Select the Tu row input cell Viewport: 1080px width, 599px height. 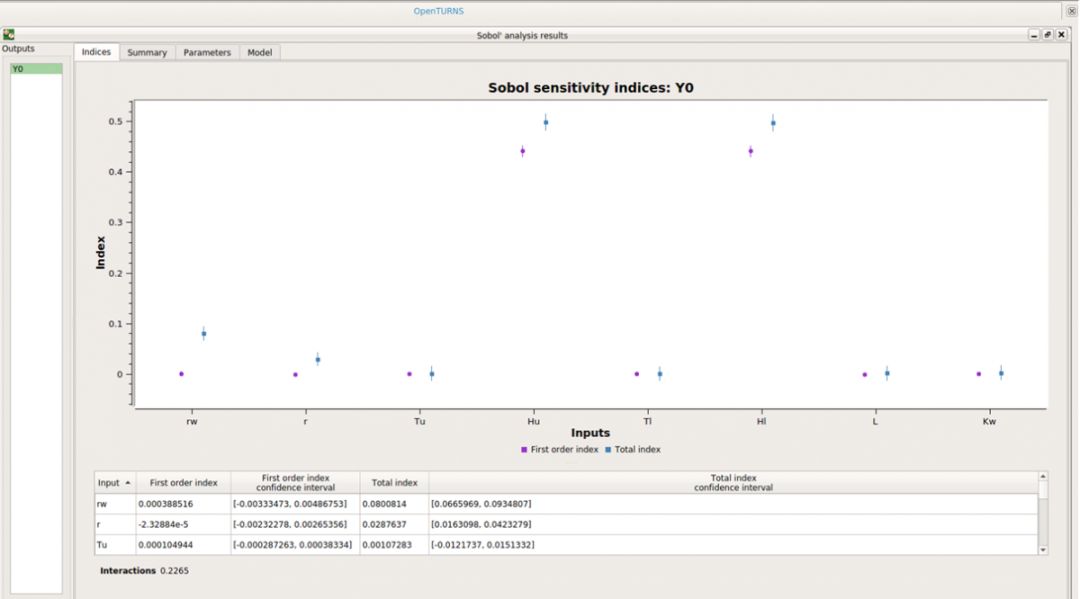coord(115,545)
